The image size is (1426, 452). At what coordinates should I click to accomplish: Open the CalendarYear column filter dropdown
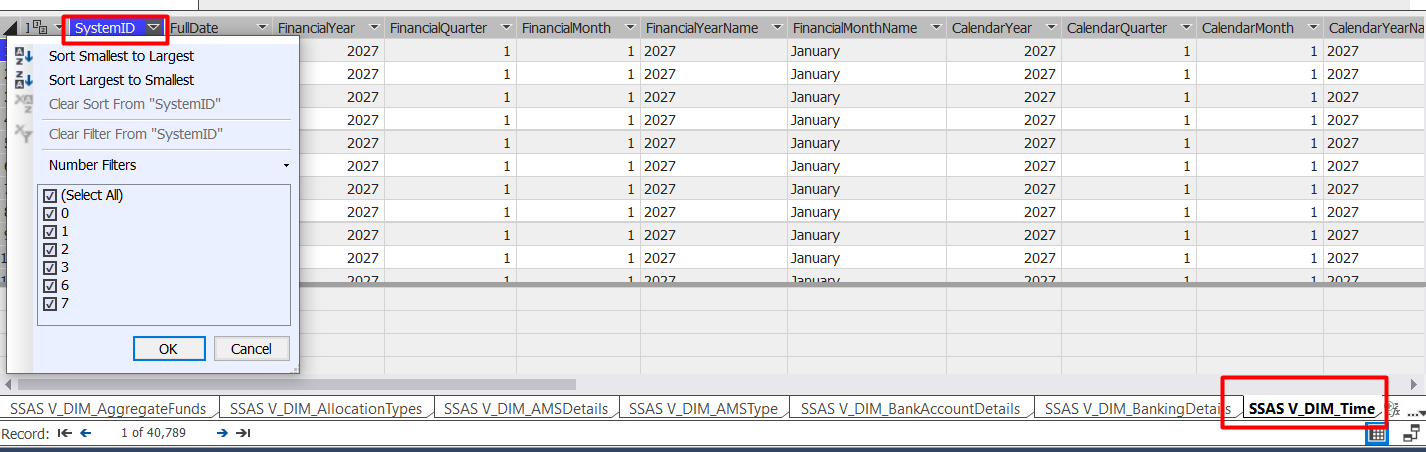pos(1051,28)
